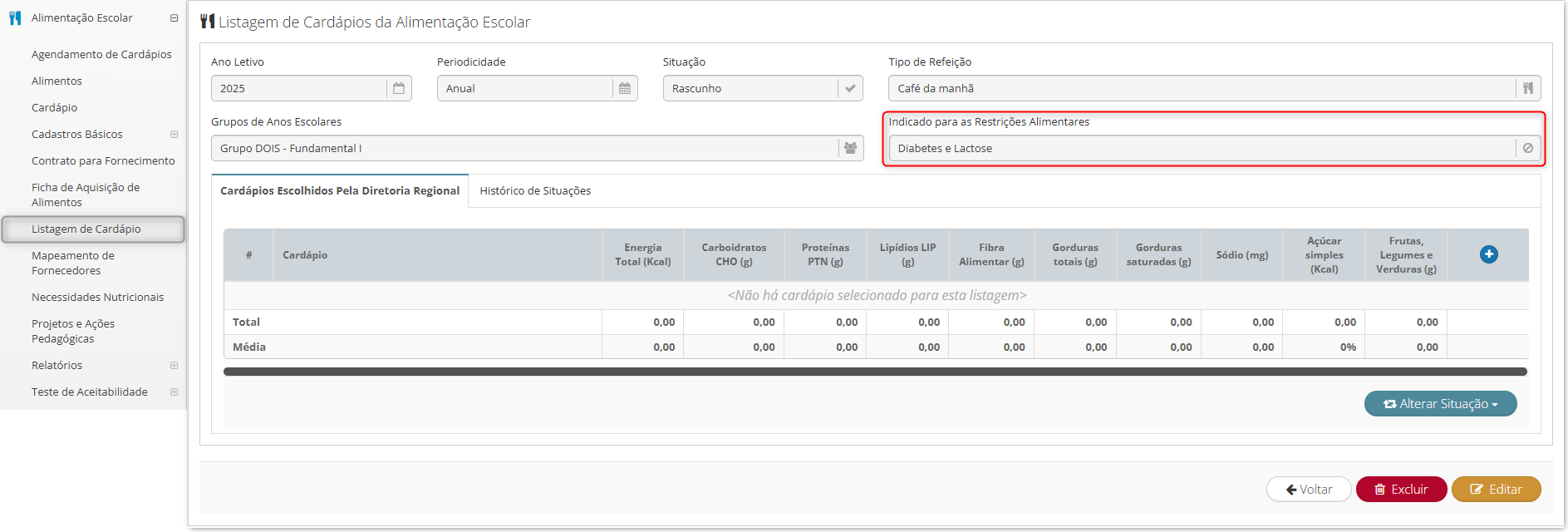The image size is (1568, 532).
Task: Click the 0% value in Média row
Action: click(x=1348, y=347)
